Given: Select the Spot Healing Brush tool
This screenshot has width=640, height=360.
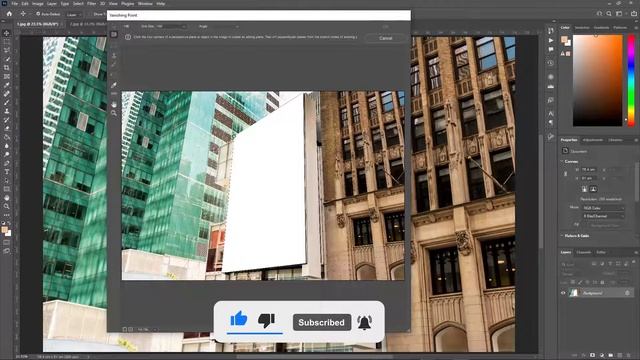Looking at the screenshot, I should pos(7,94).
